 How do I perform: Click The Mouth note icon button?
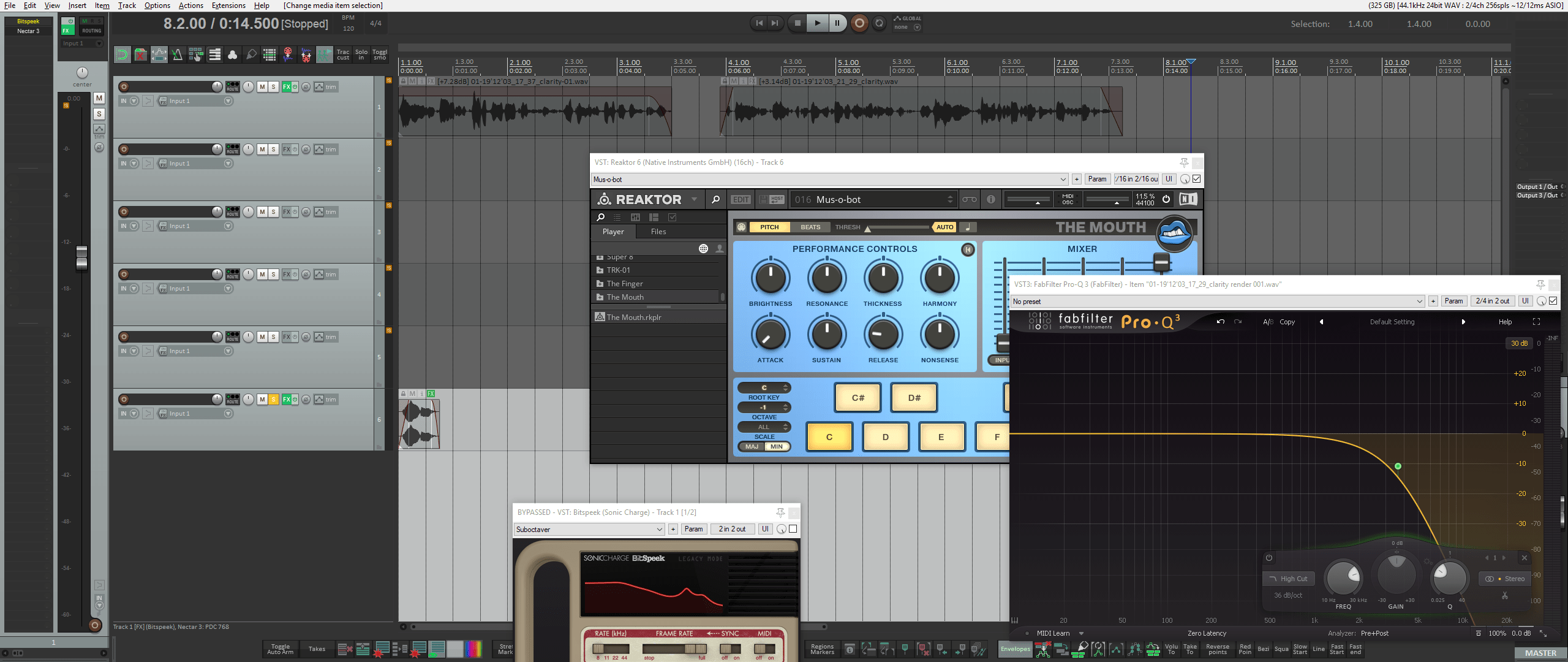[x=968, y=227]
